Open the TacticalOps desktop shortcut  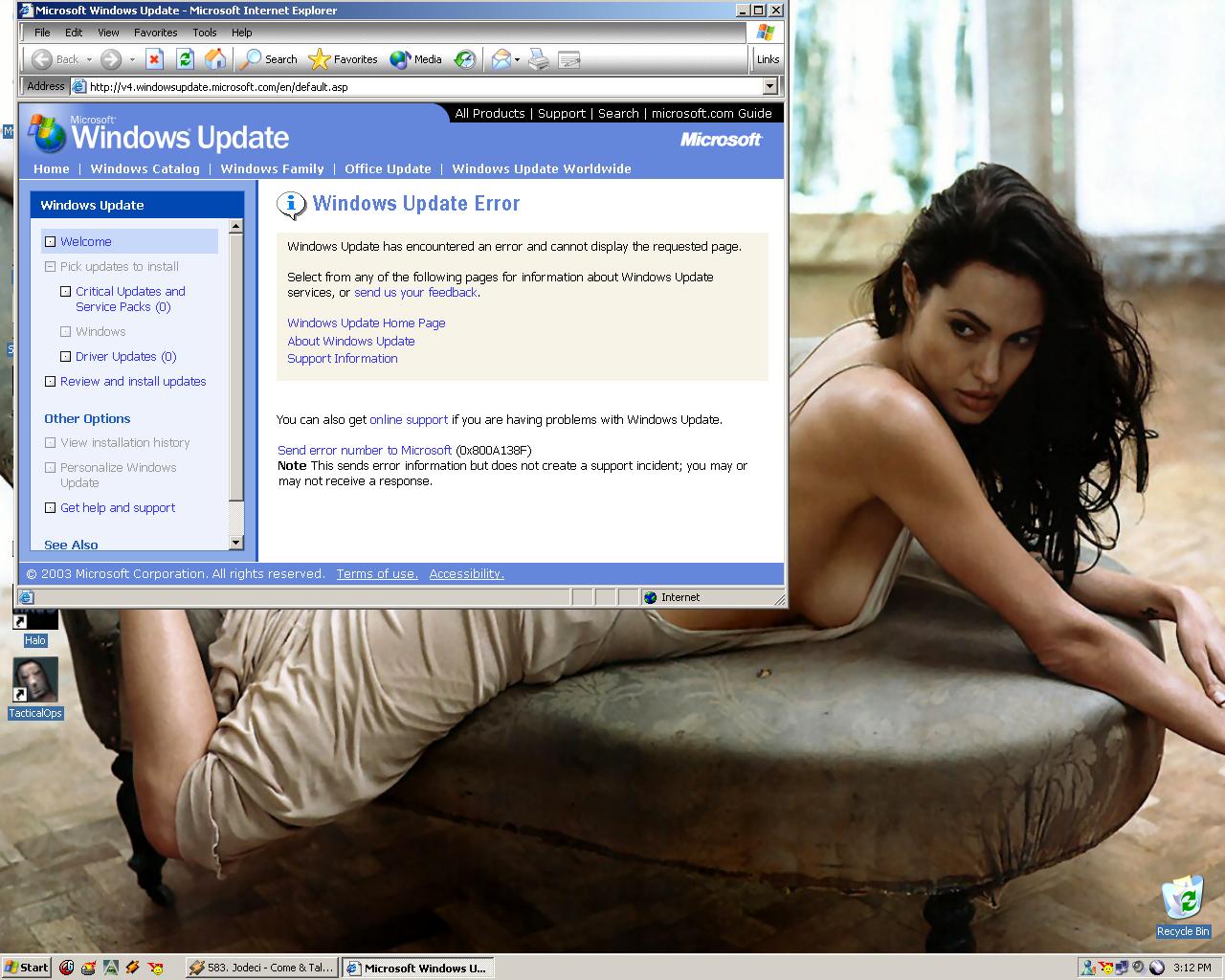[x=35, y=687]
